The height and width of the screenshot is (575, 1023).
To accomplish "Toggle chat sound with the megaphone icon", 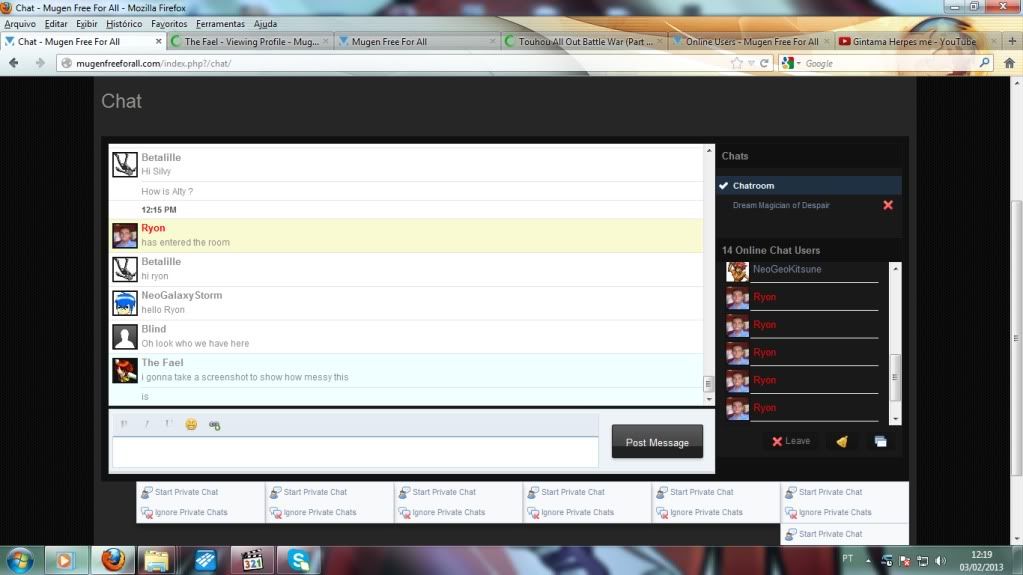I will (x=842, y=442).
